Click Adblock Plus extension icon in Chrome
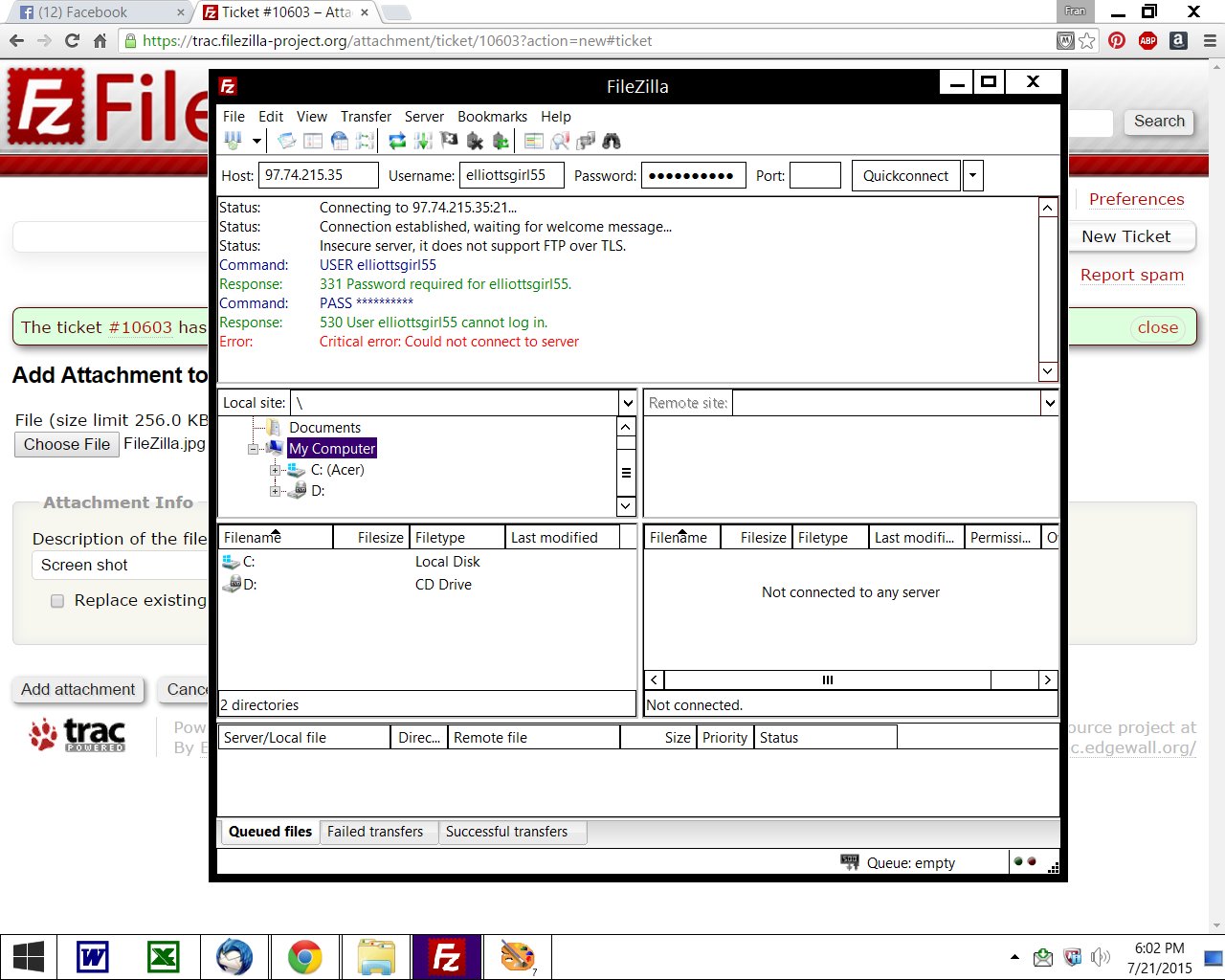The height and width of the screenshot is (980, 1225). point(1147,40)
